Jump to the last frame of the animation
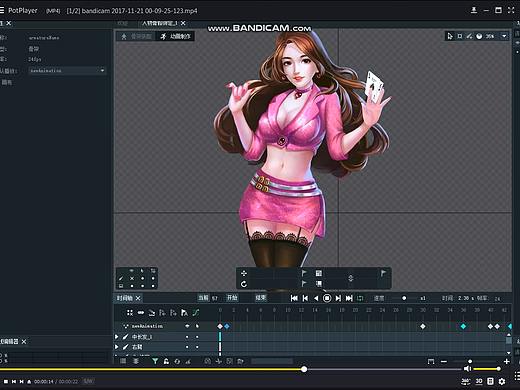This screenshot has height=390, width=520. click(349, 298)
